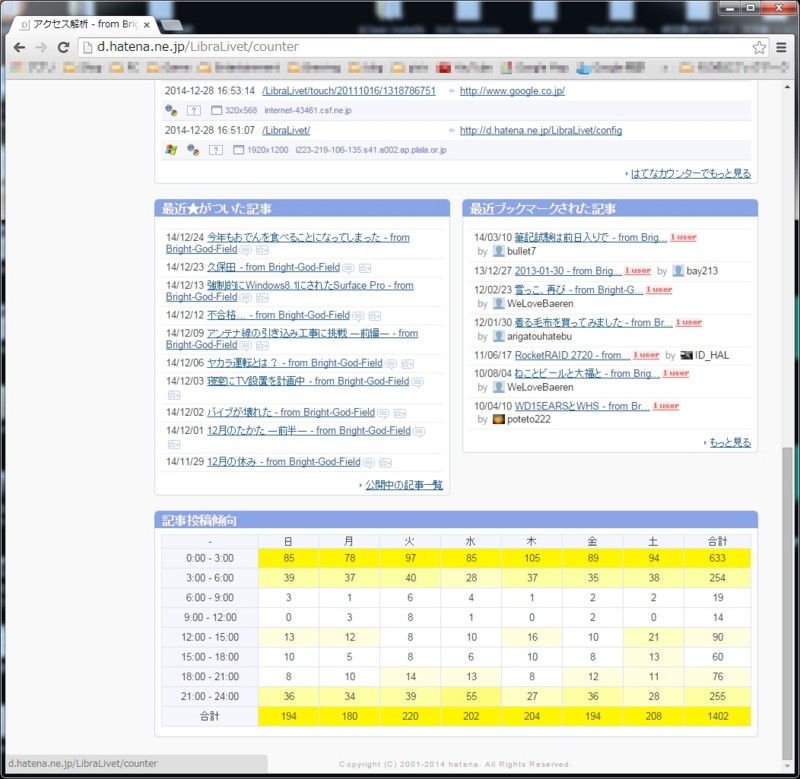The height and width of the screenshot is (779, 800).
Task: Click the comment icon after バイブが壊れた entry
Action: click(383, 413)
